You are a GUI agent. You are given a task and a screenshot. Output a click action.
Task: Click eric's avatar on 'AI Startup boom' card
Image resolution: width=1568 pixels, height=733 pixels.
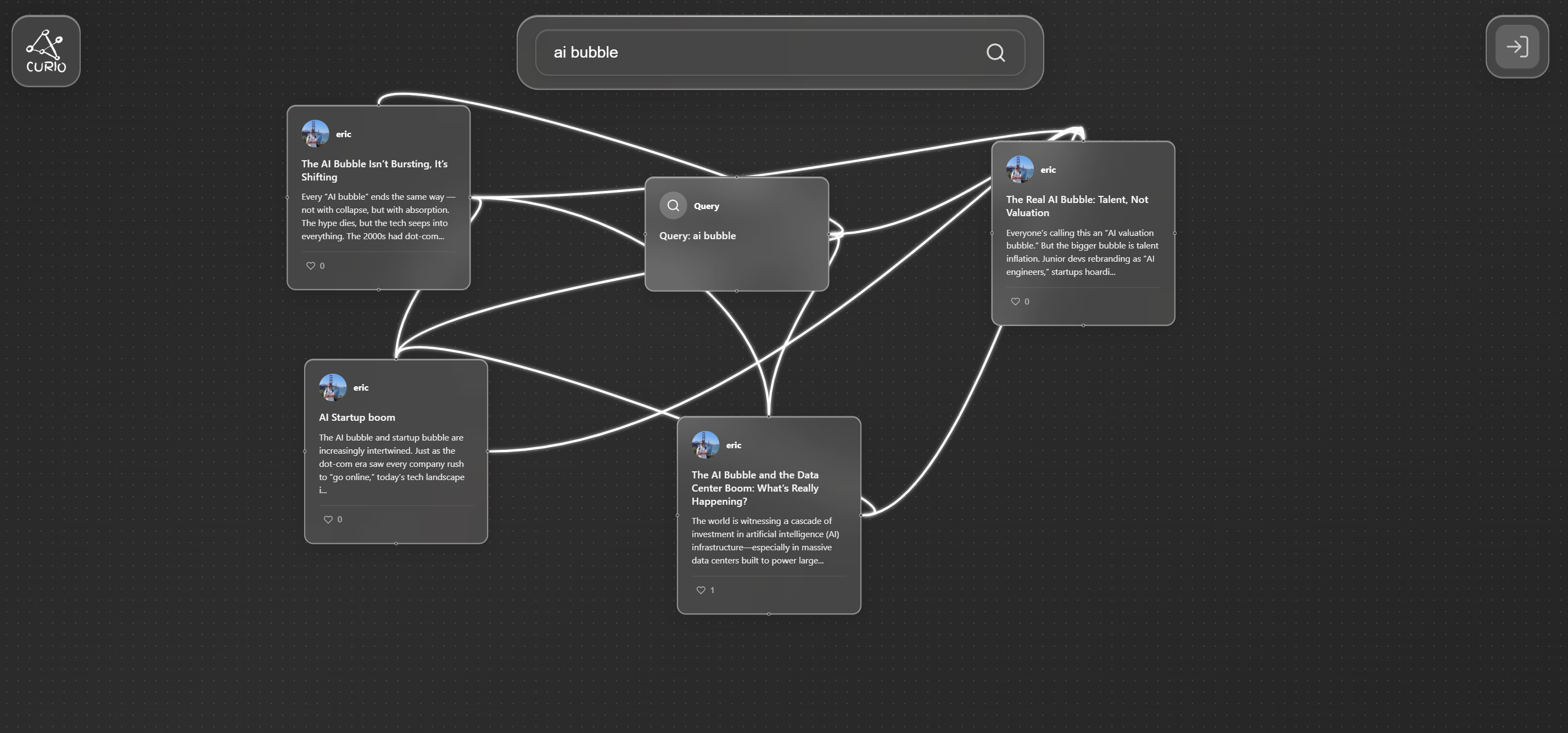pos(332,387)
